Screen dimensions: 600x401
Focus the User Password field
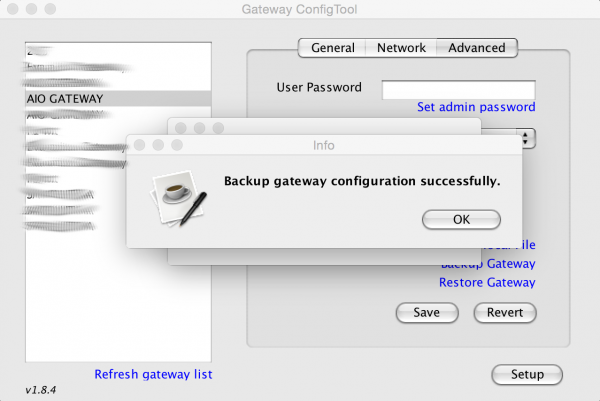pyautogui.click(x=458, y=89)
